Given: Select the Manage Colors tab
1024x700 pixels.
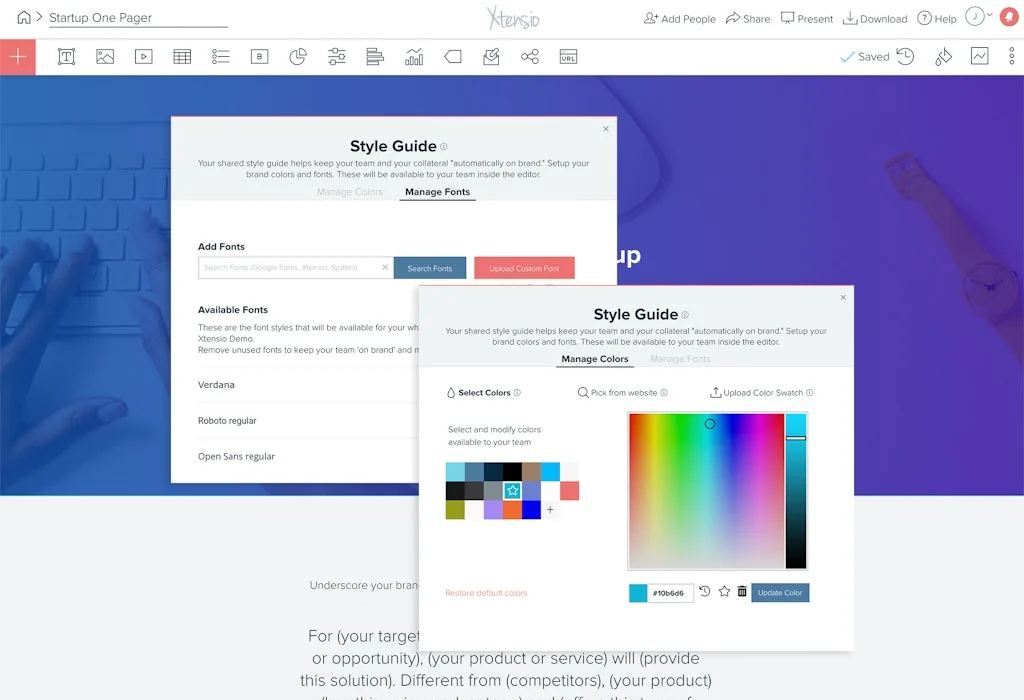Looking at the screenshot, I should click(594, 358).
